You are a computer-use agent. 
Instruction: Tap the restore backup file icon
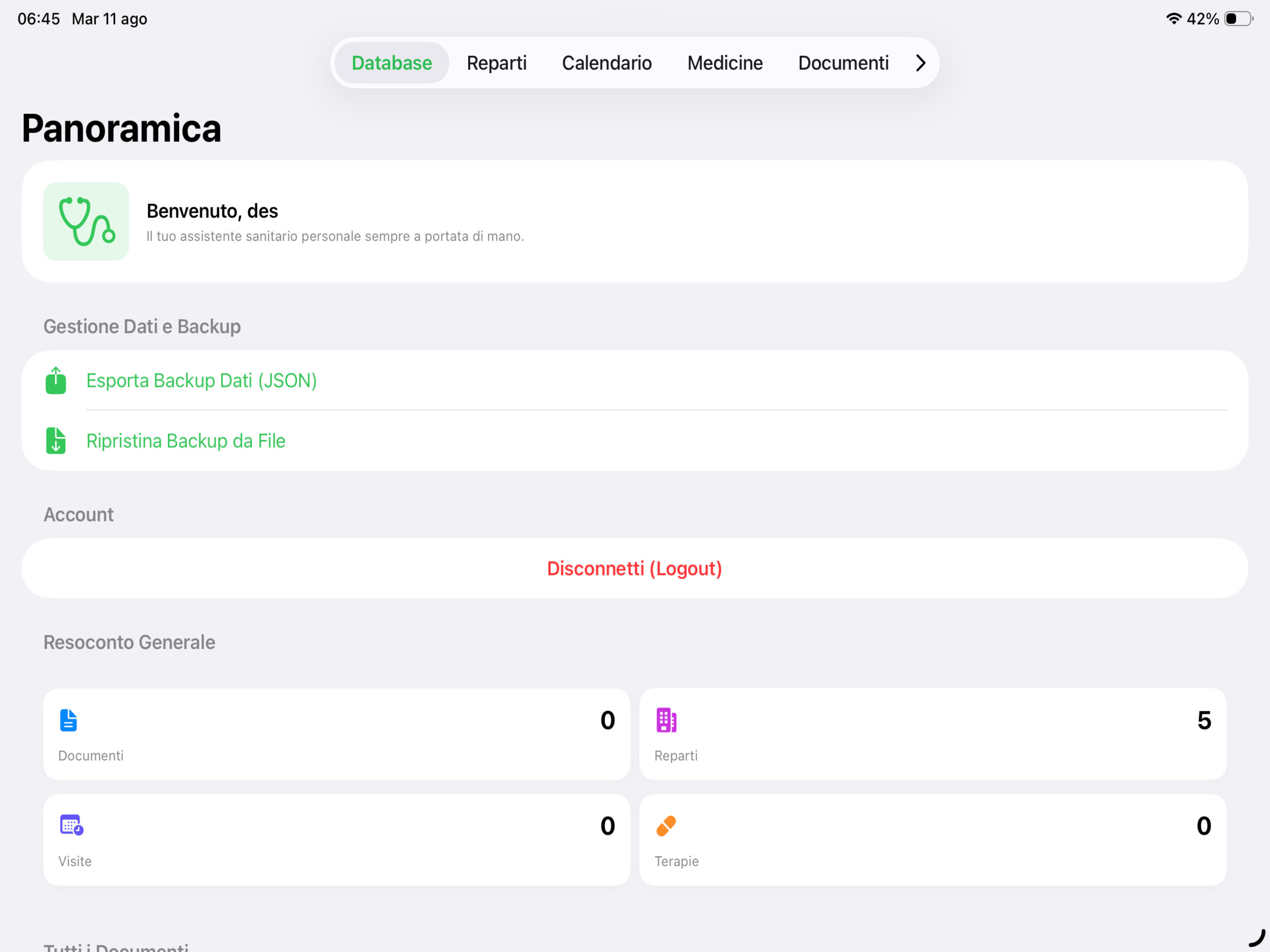[56, 440]
